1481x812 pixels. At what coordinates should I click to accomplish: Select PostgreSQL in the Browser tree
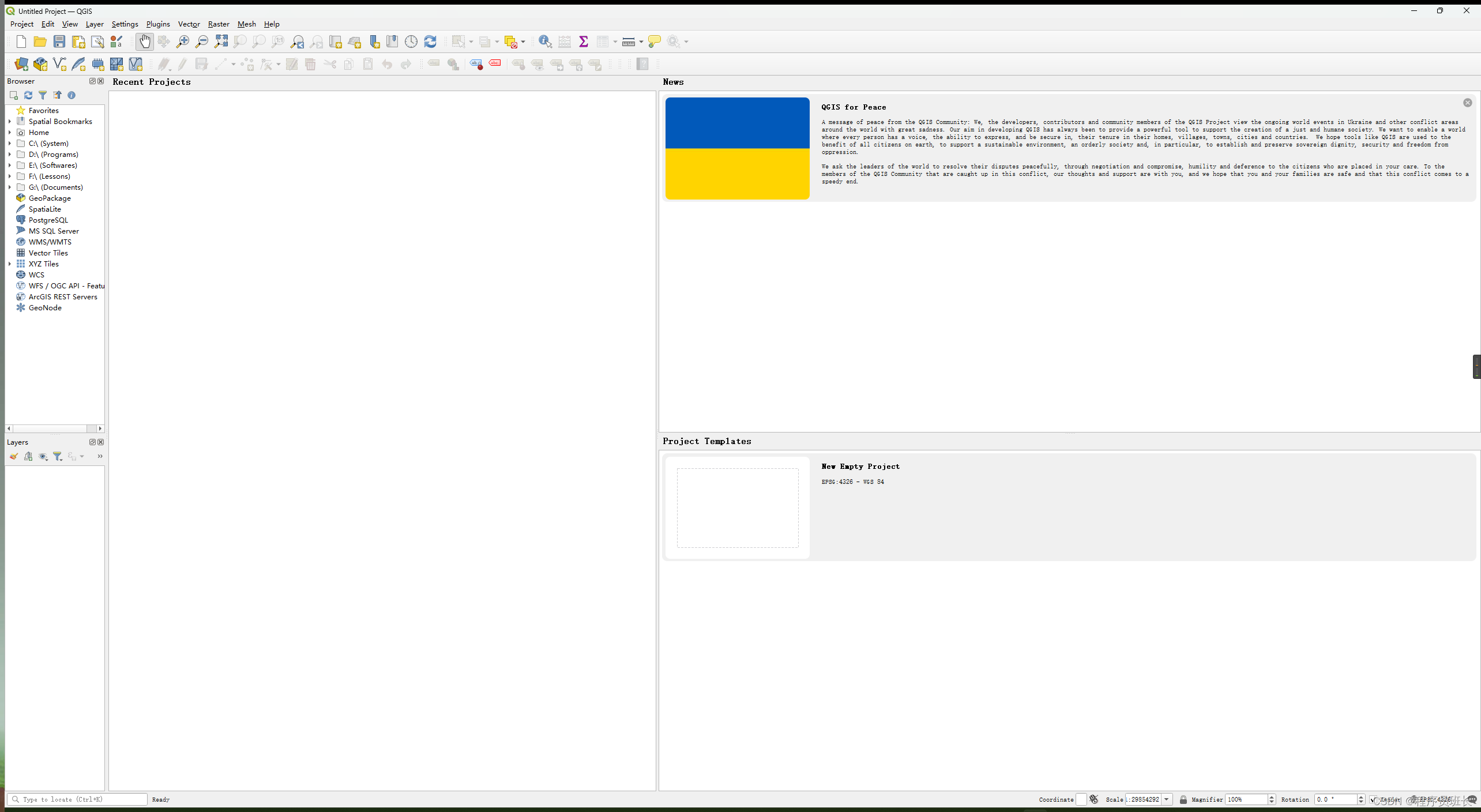click(48, 220)
